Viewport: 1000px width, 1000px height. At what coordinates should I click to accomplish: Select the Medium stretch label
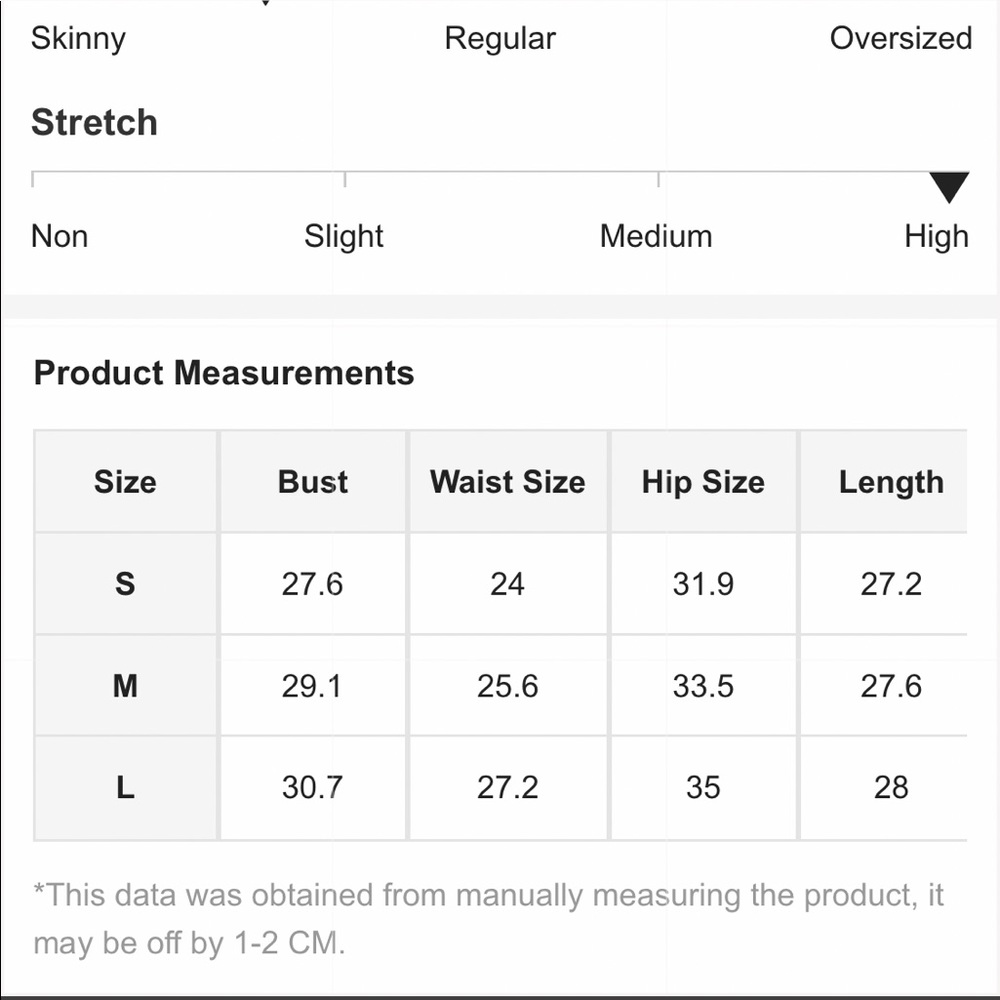coord(656,236)
